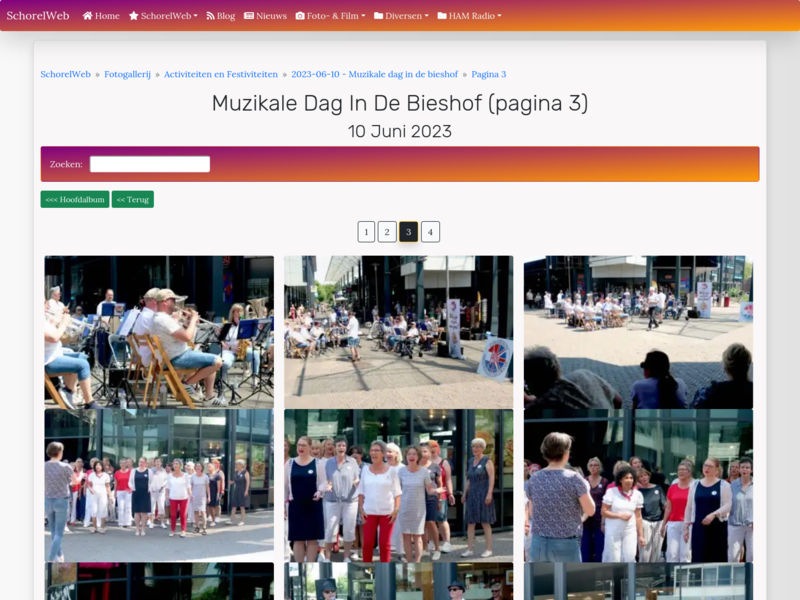The height and width of the screenshot is (600, 800).
Task: Open the HAM Radio menu
Action: point(469,16)
